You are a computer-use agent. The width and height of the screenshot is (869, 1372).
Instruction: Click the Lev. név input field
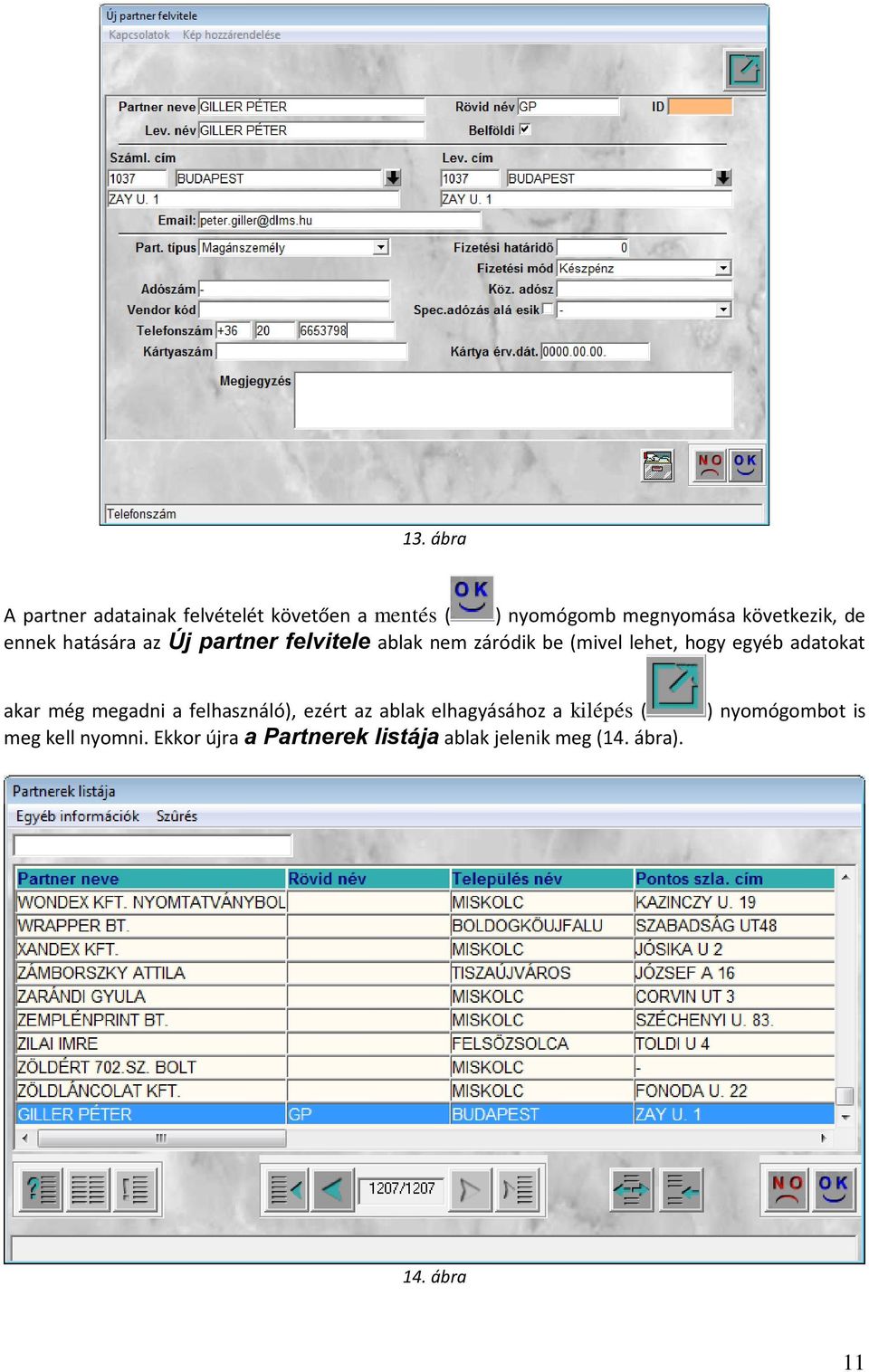pyautogui.click(x=310, y=130)
